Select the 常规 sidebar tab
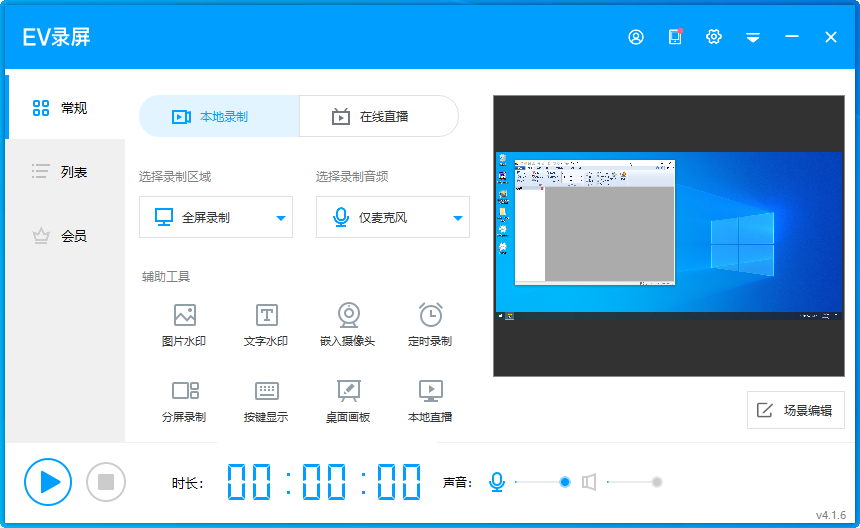 click(x=65, y=107)
